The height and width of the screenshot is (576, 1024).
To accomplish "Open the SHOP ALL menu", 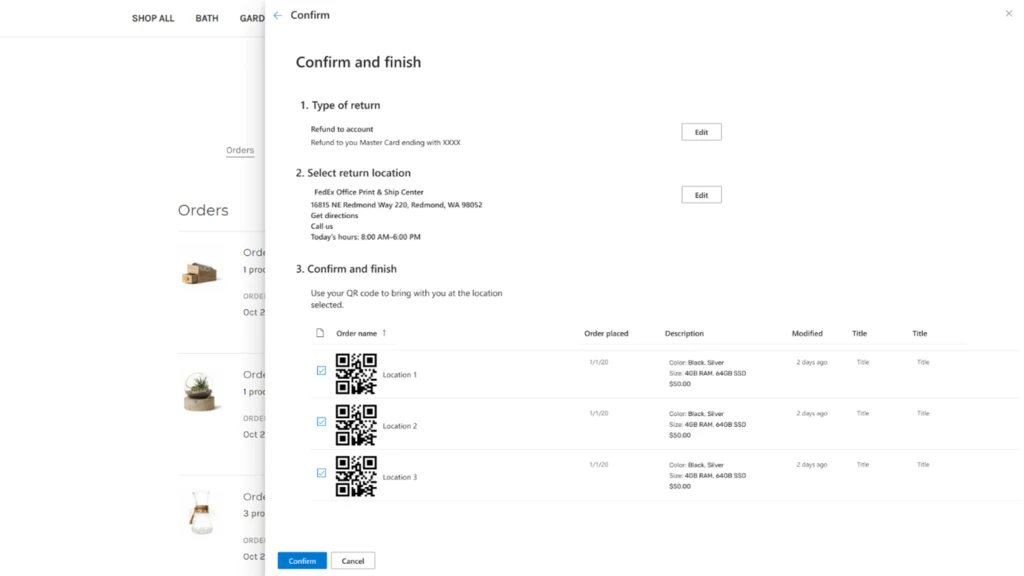I will [x=152, y=18].
